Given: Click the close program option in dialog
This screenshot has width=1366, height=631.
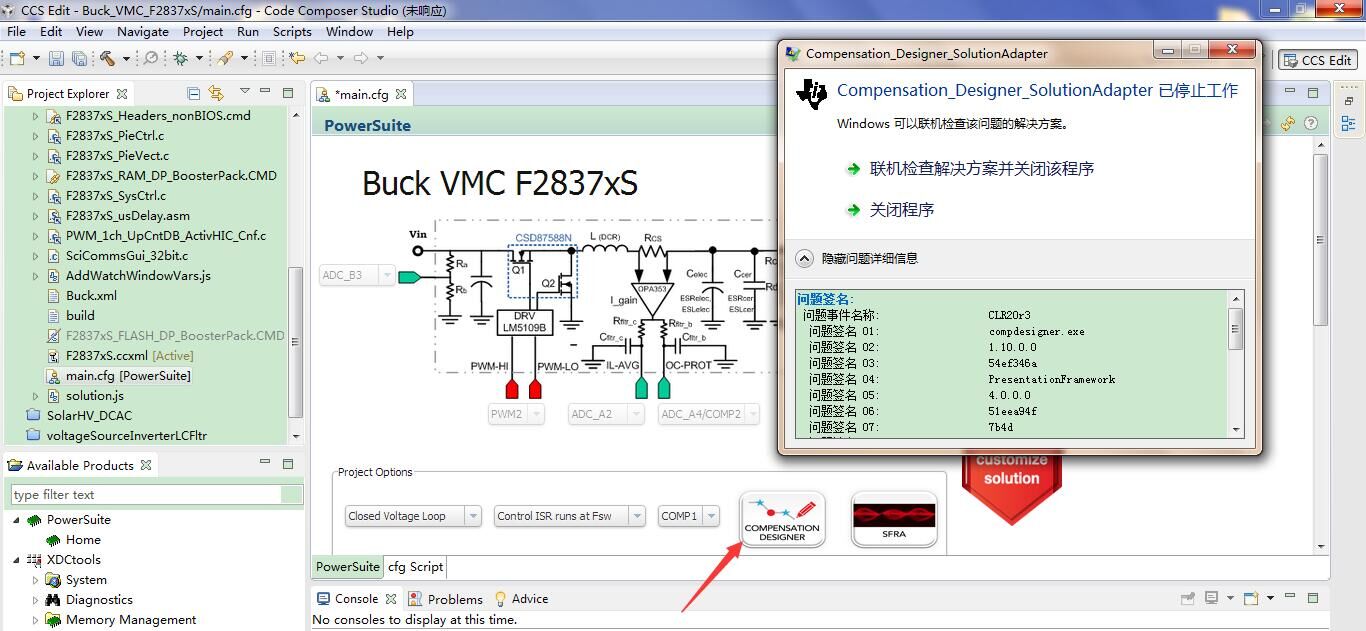Looking at the screenshot, I should tap(901, 209).
